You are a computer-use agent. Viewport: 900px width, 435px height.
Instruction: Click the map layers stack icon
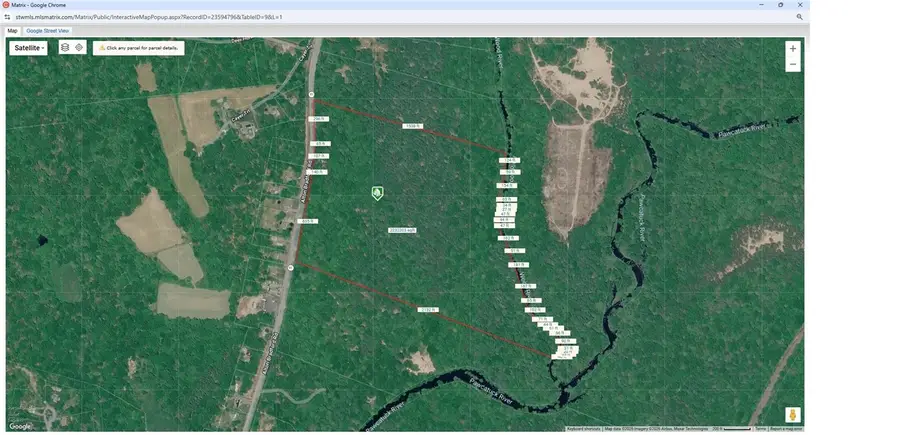click(65, 47)
